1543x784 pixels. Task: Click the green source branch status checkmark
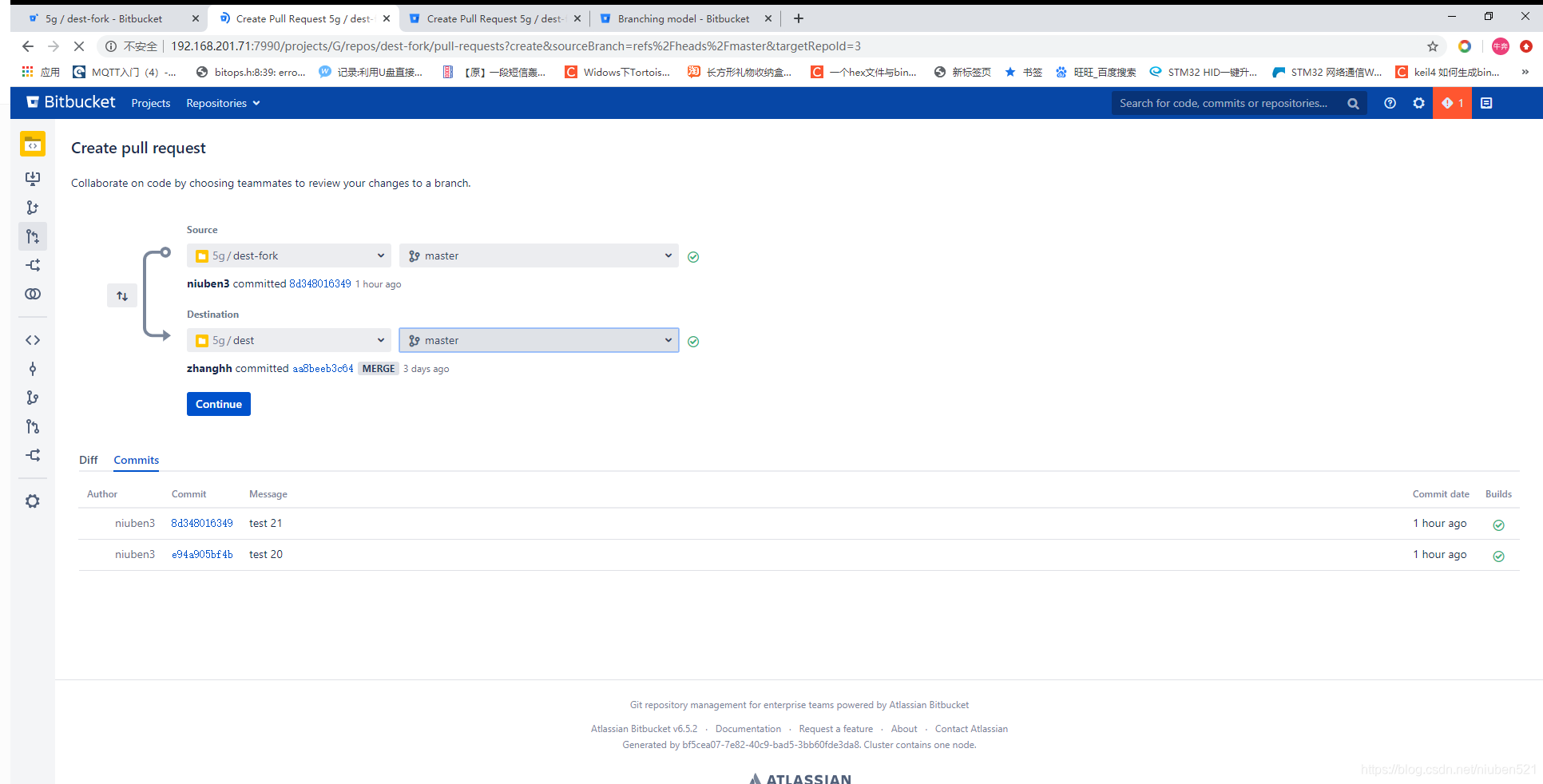click(692, 256)
